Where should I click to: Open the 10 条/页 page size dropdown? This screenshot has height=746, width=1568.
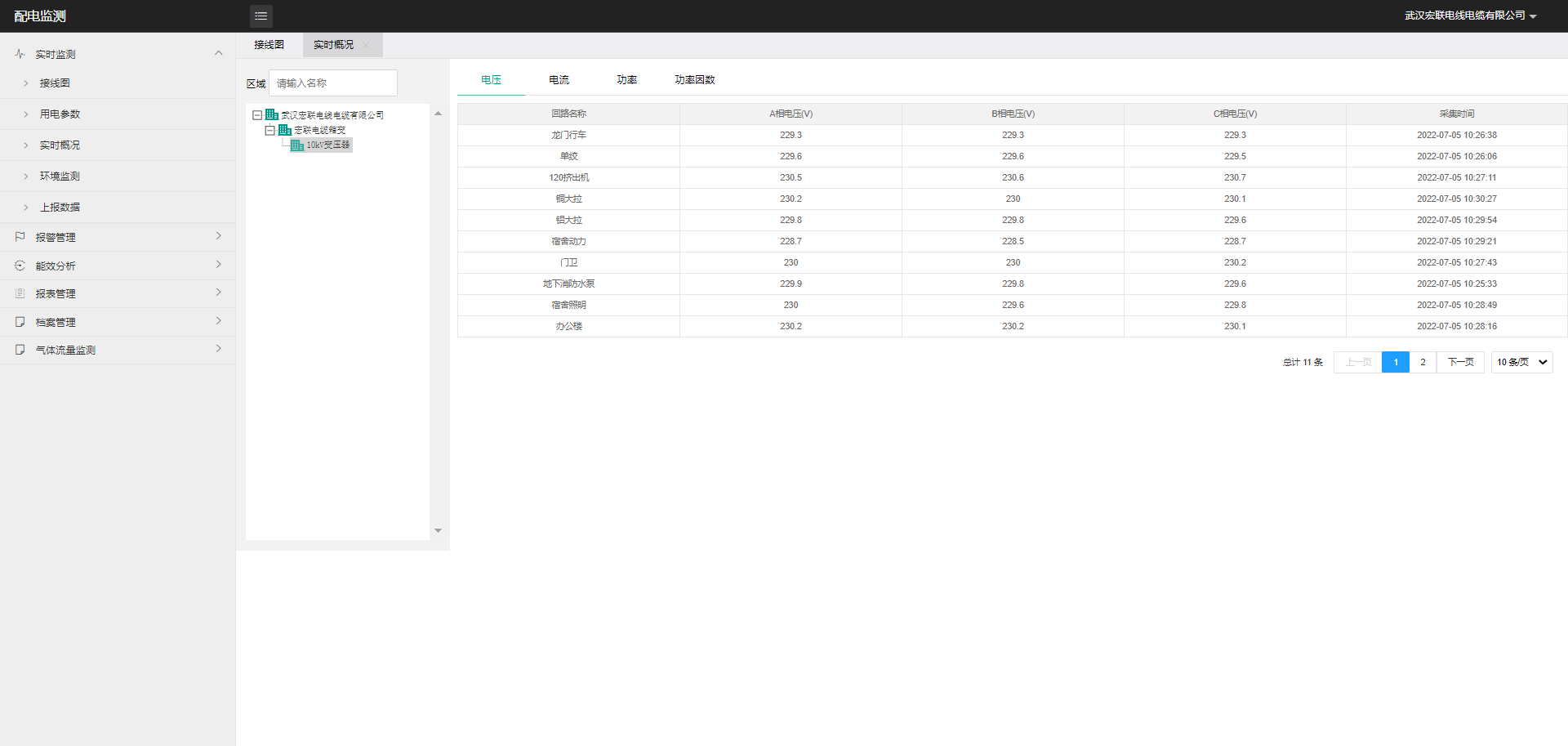point(1522,362)
